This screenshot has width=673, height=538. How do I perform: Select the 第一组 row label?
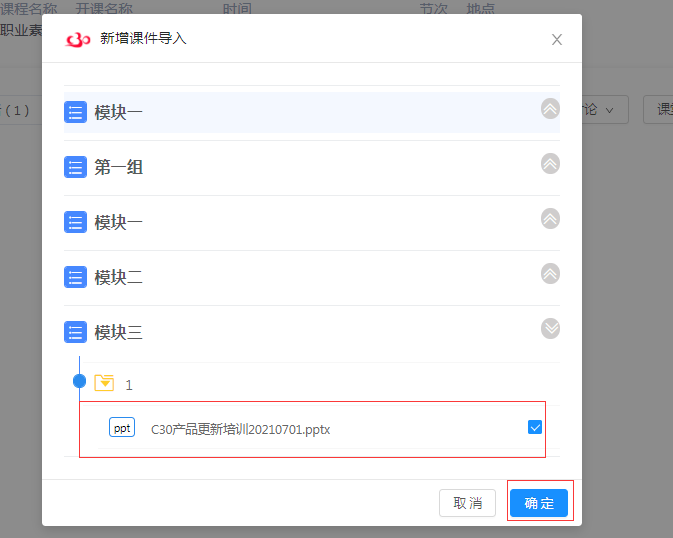[118, 167]
